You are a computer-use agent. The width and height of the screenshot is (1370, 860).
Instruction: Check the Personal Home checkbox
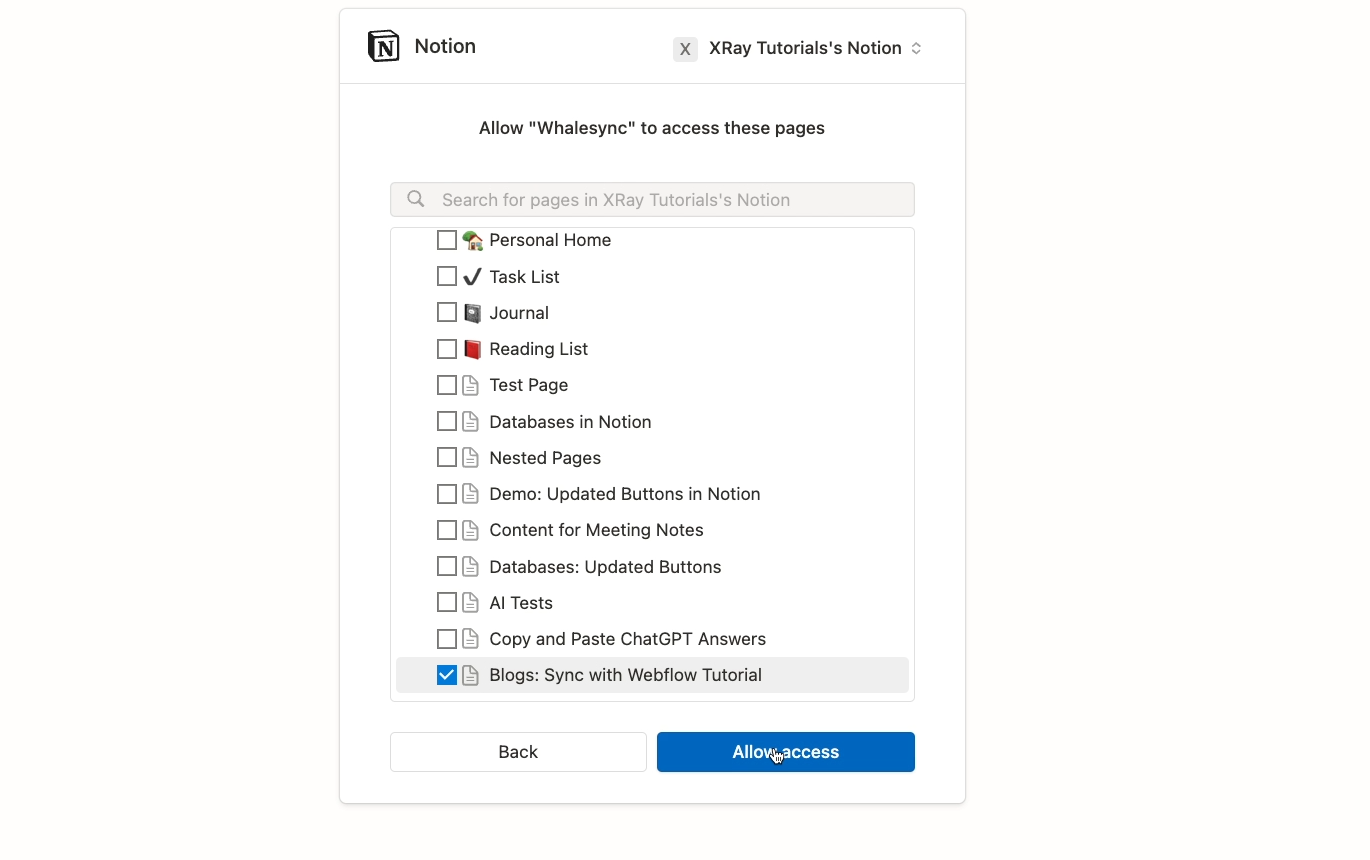447,240
